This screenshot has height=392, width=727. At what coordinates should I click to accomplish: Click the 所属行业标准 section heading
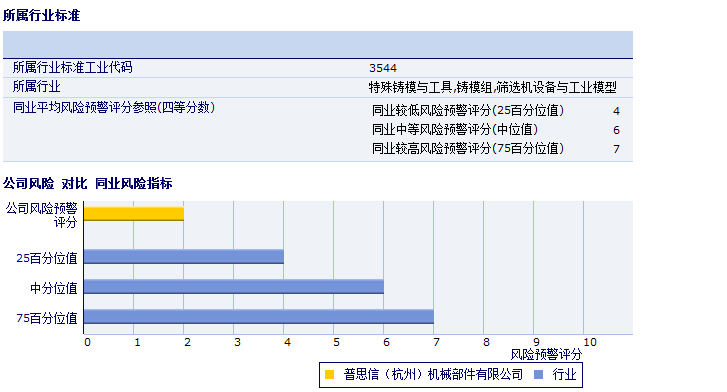pos(42,15)
